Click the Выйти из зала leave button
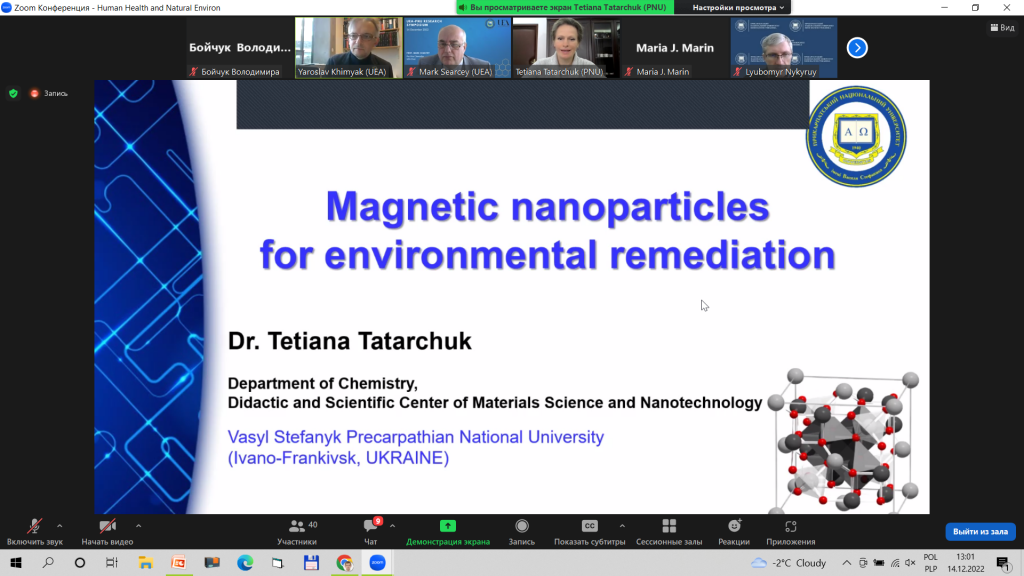Image resolution: width=1024 pixels, height=576 pixels. pos(980,531)
